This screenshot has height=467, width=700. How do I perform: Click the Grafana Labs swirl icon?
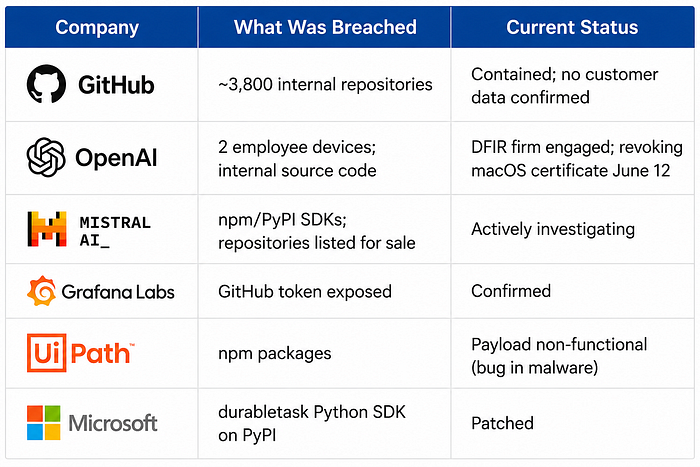[x=42, y=291]
